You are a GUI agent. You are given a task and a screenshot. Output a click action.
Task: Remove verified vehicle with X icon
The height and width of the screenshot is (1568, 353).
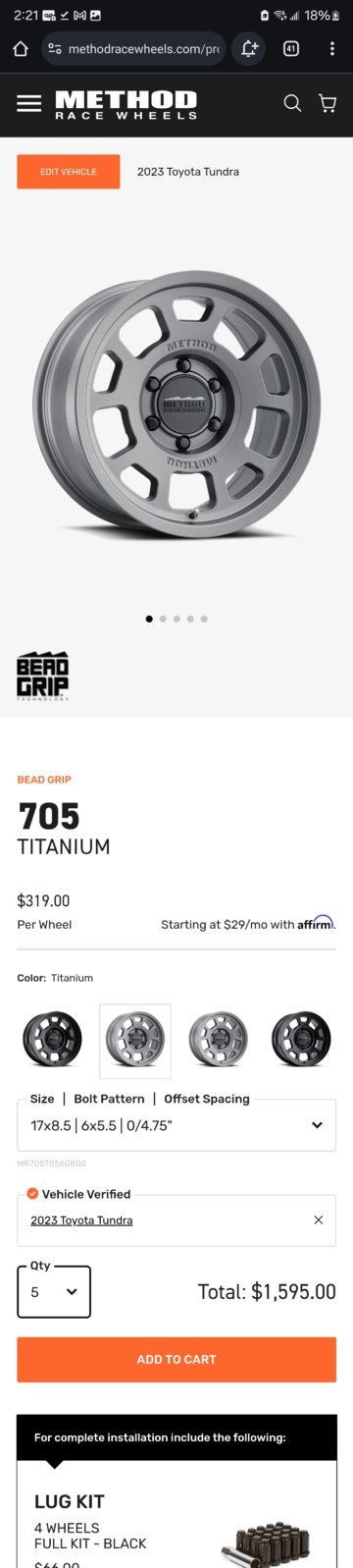click(318, 1219)
